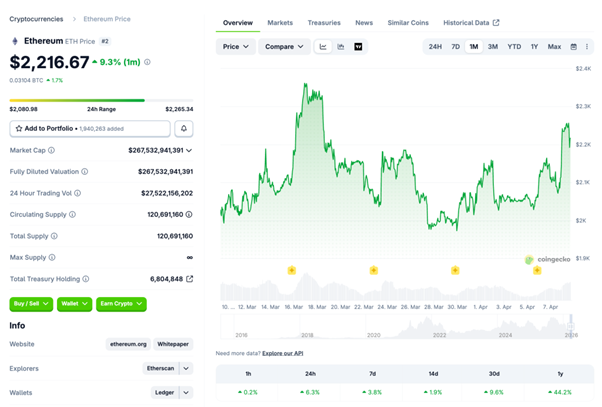This screenshot has width=602, height=407.
Task: Click Add to Portfolio button
Action: (90, 129)
